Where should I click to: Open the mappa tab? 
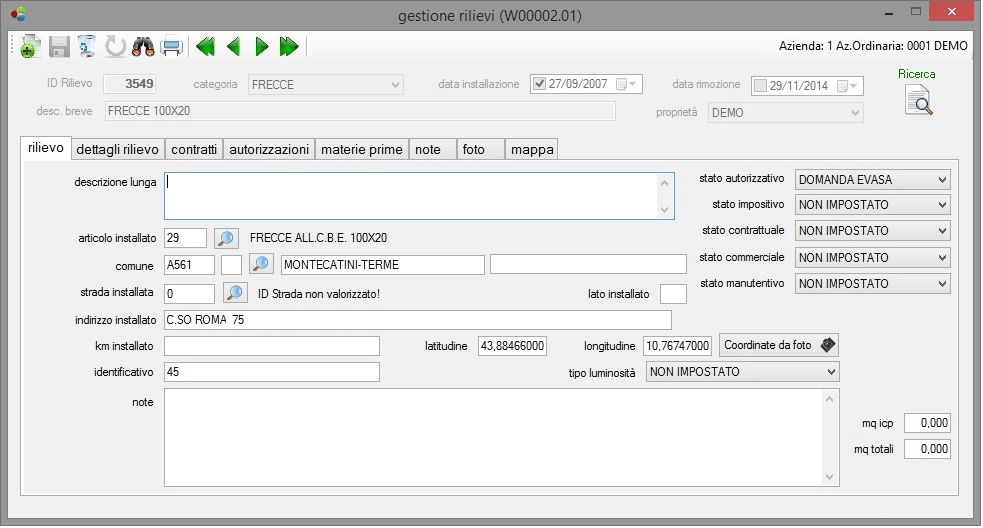pos(532,149)
